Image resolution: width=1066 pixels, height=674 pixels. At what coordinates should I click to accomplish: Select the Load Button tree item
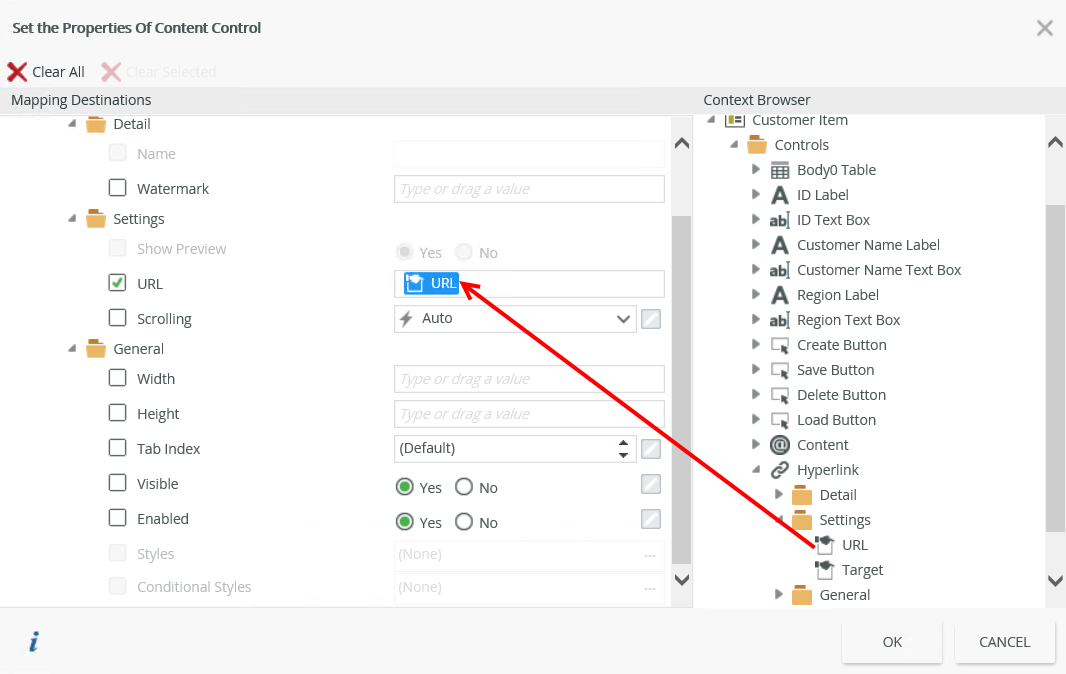pyautogui.click(x=836, y=420)
